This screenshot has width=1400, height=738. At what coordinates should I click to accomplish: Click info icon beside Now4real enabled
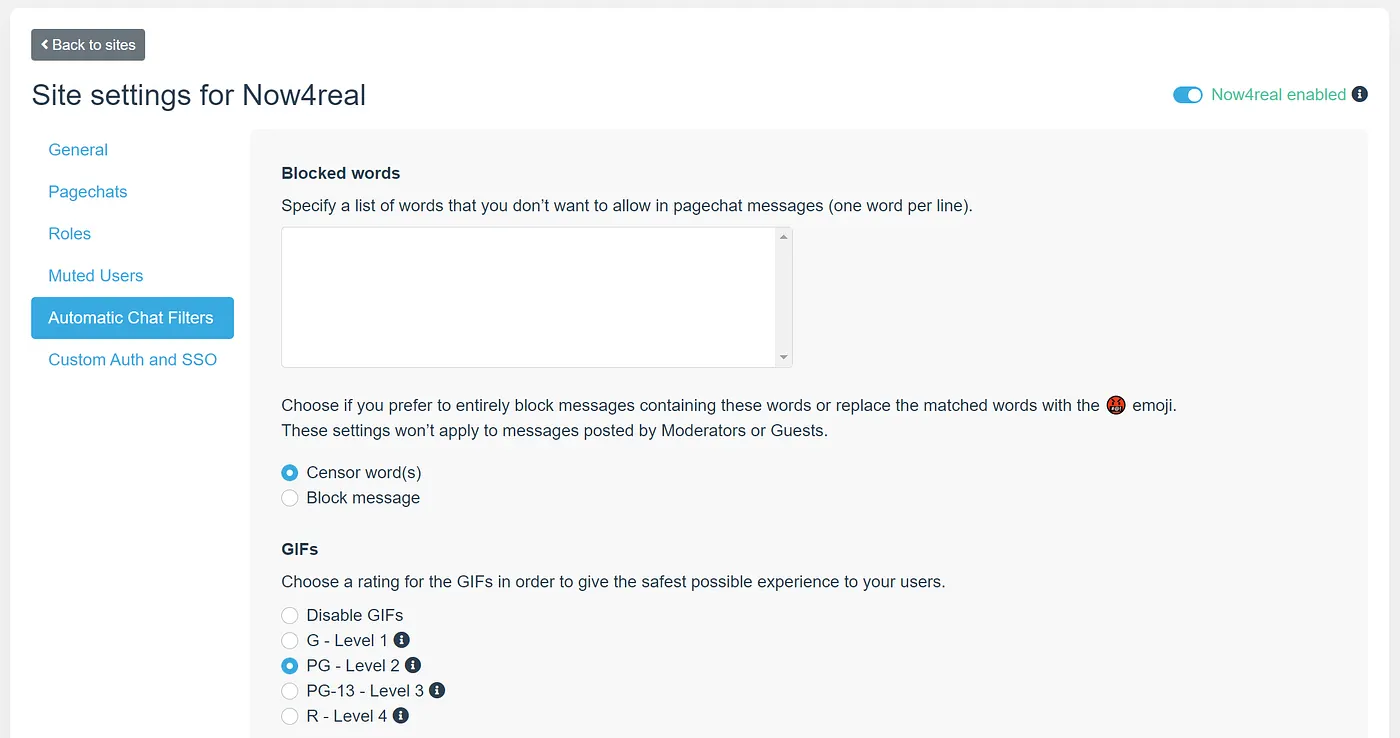tap(1359, 94)
